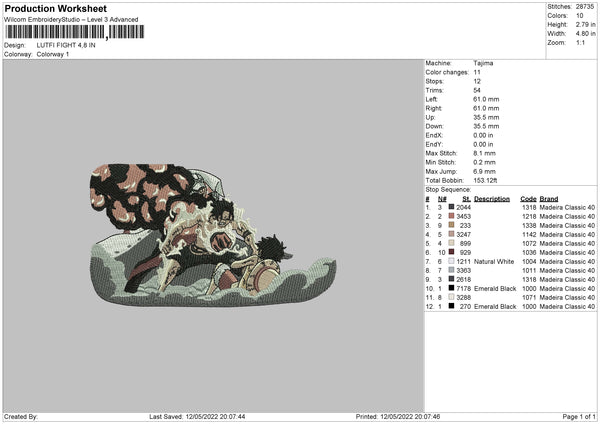Click the thread code "1036"

(x=529, y=253)
